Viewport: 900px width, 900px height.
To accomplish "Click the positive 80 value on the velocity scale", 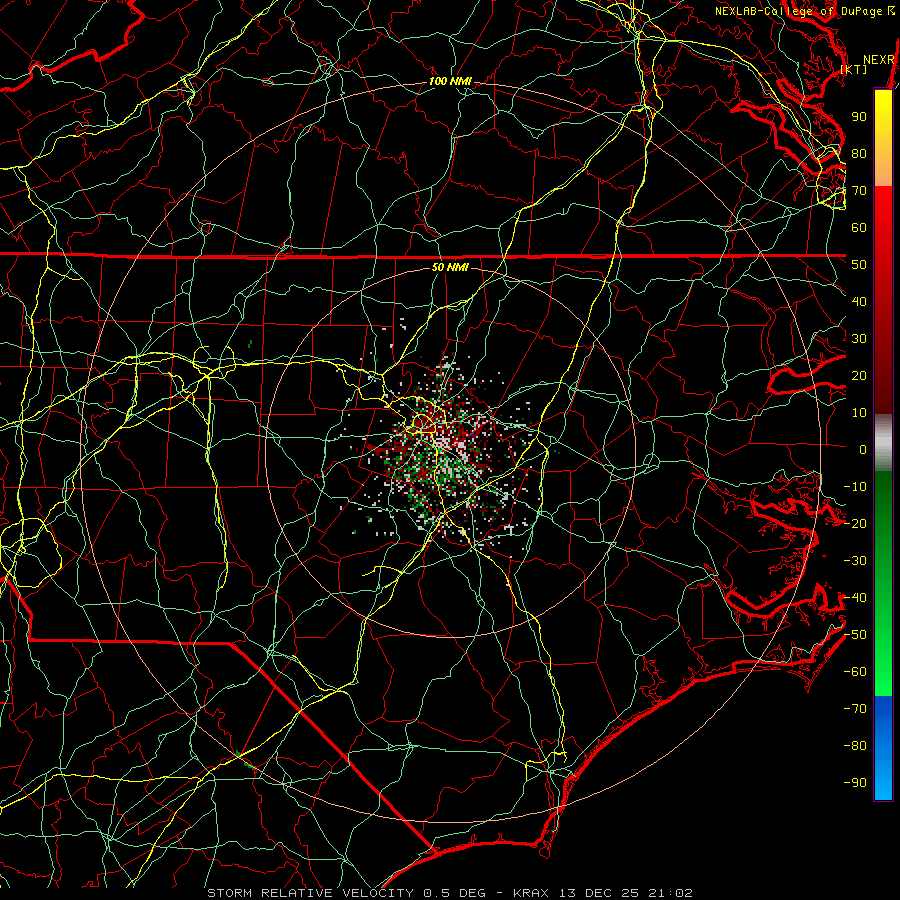I will click(x=859, y=153).
